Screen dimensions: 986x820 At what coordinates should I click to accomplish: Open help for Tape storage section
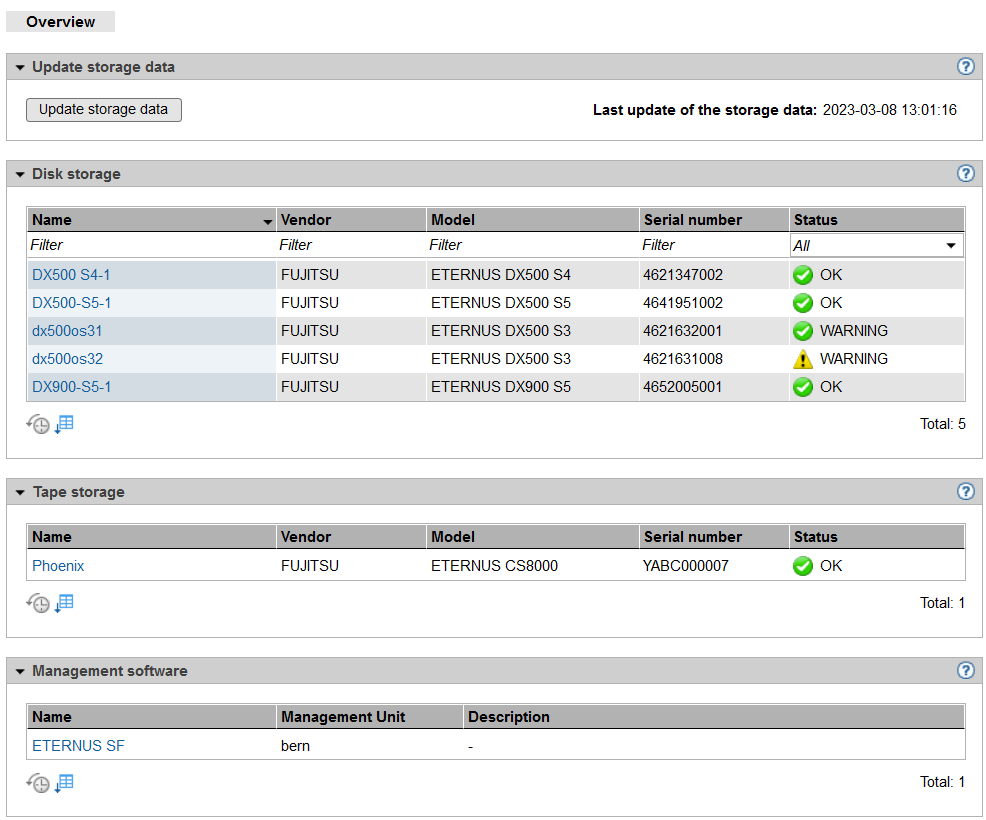[x=965, y=492]
